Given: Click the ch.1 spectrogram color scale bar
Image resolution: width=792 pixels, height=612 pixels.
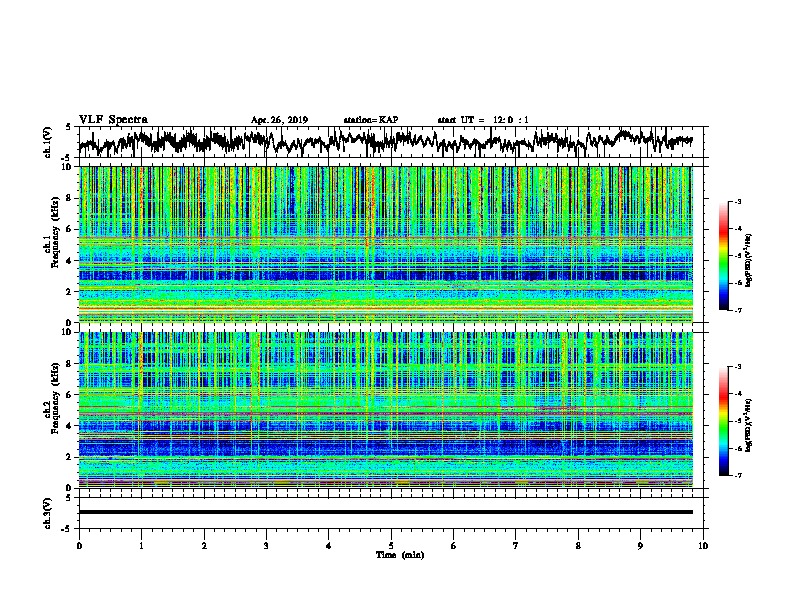Looking at the screenshot, I should click(723, 256).
